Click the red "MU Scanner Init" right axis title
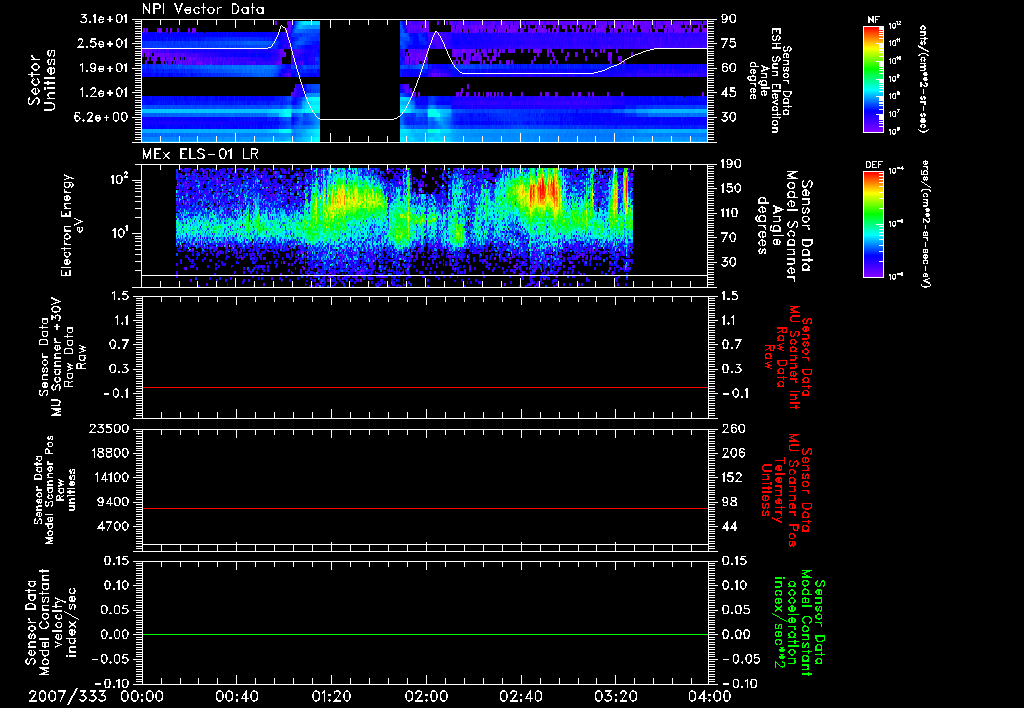This screenshot has height=708, width=1024. click(x=788, y=355)
